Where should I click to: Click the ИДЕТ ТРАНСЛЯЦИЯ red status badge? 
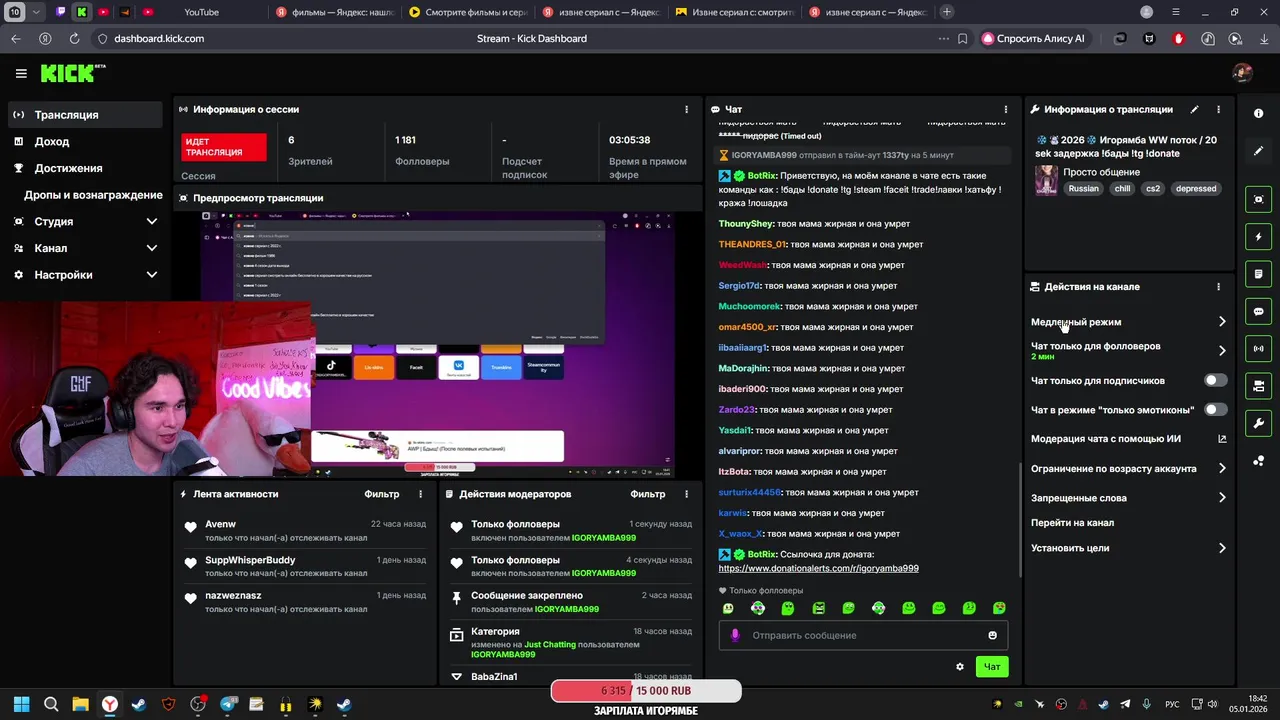point(224,147)
